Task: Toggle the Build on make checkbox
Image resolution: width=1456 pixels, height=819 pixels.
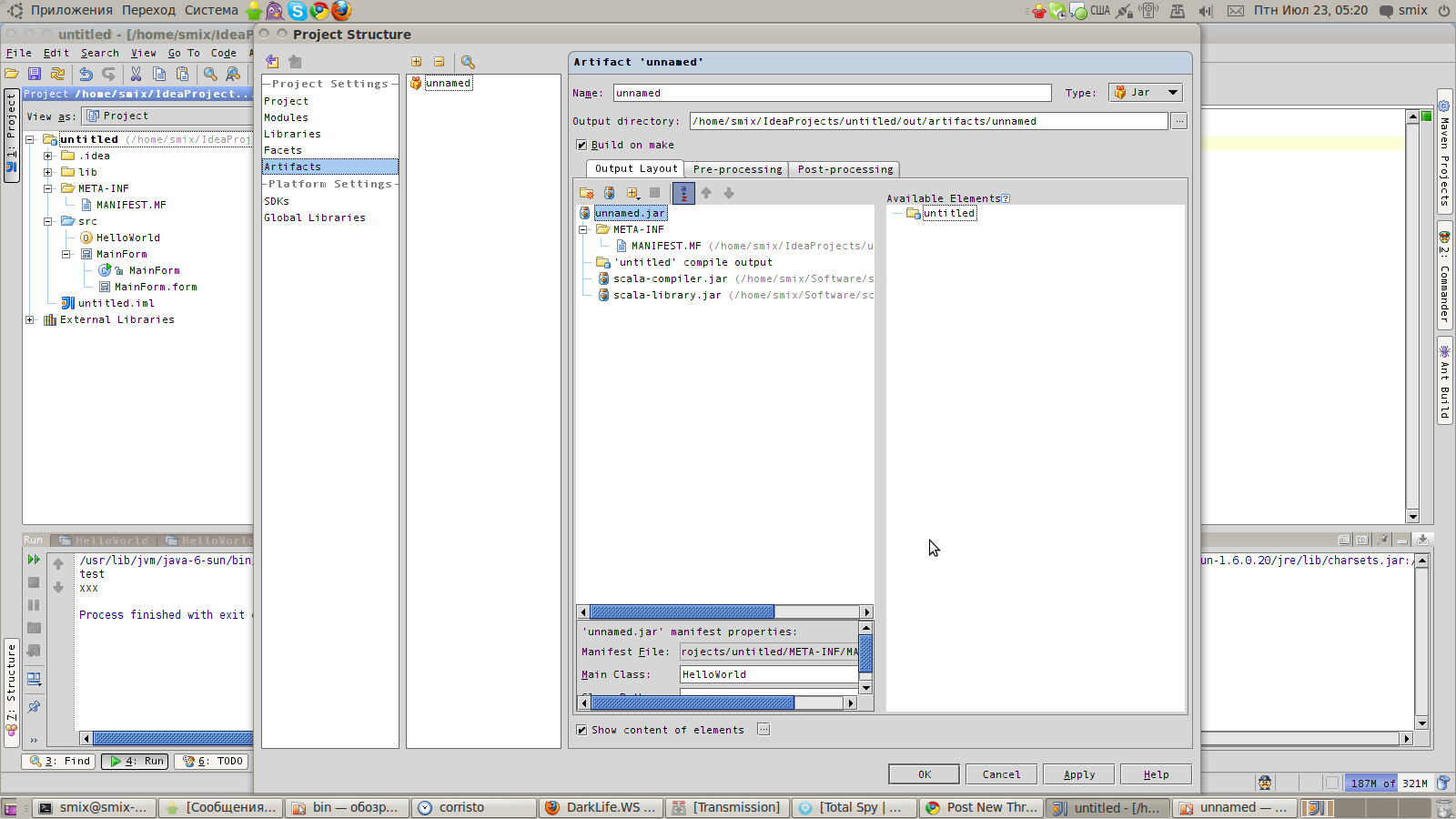Action: (x=581, y=144)
